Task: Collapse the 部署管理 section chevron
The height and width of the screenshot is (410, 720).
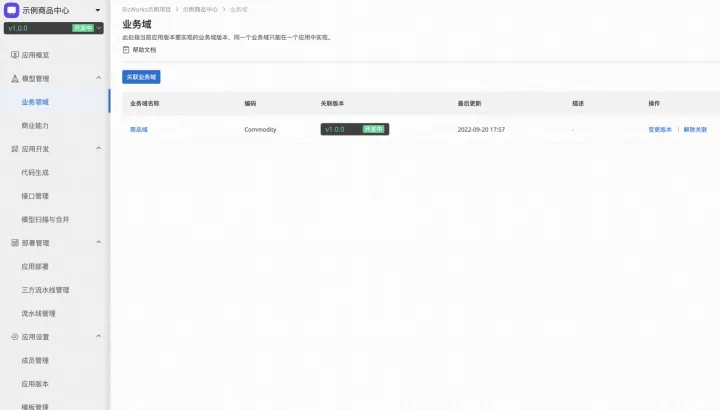Action: click(x=99, y=242)
